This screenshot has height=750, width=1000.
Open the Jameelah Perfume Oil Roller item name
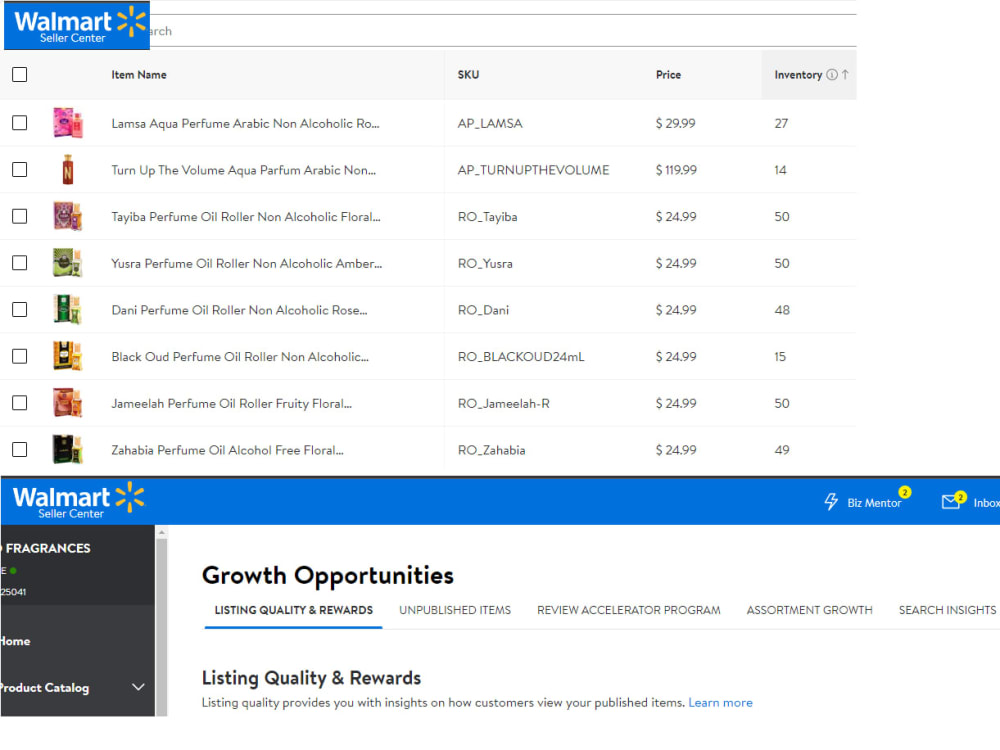pyautogui.click(x=231, y=403)
